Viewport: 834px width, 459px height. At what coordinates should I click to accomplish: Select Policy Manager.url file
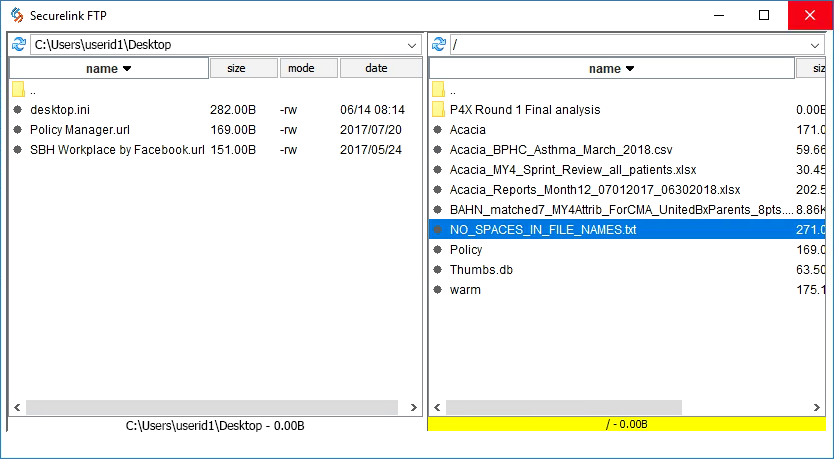tap(80, 130)
